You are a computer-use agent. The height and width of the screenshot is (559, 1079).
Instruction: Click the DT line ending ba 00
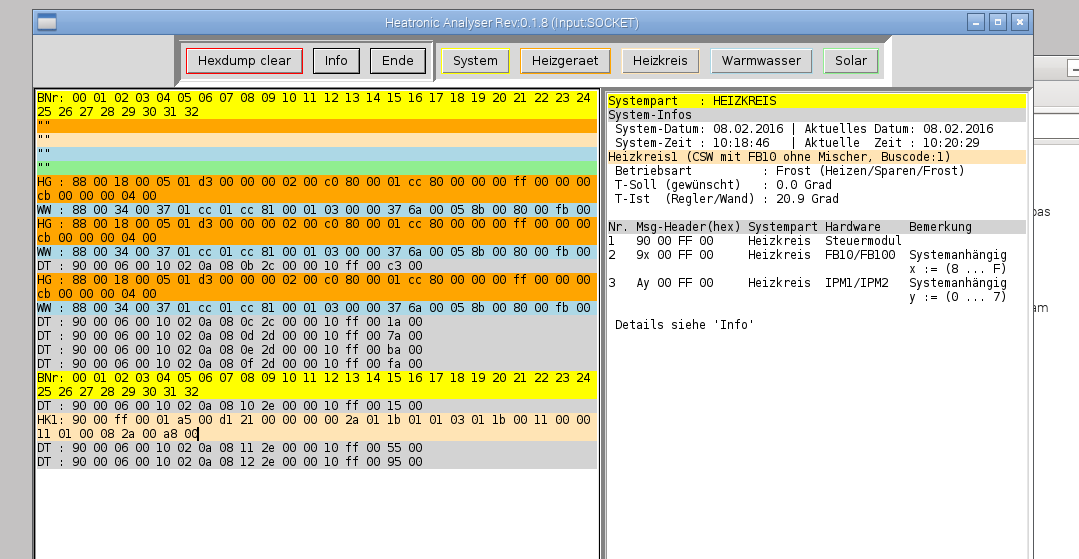tap(317, 350)
